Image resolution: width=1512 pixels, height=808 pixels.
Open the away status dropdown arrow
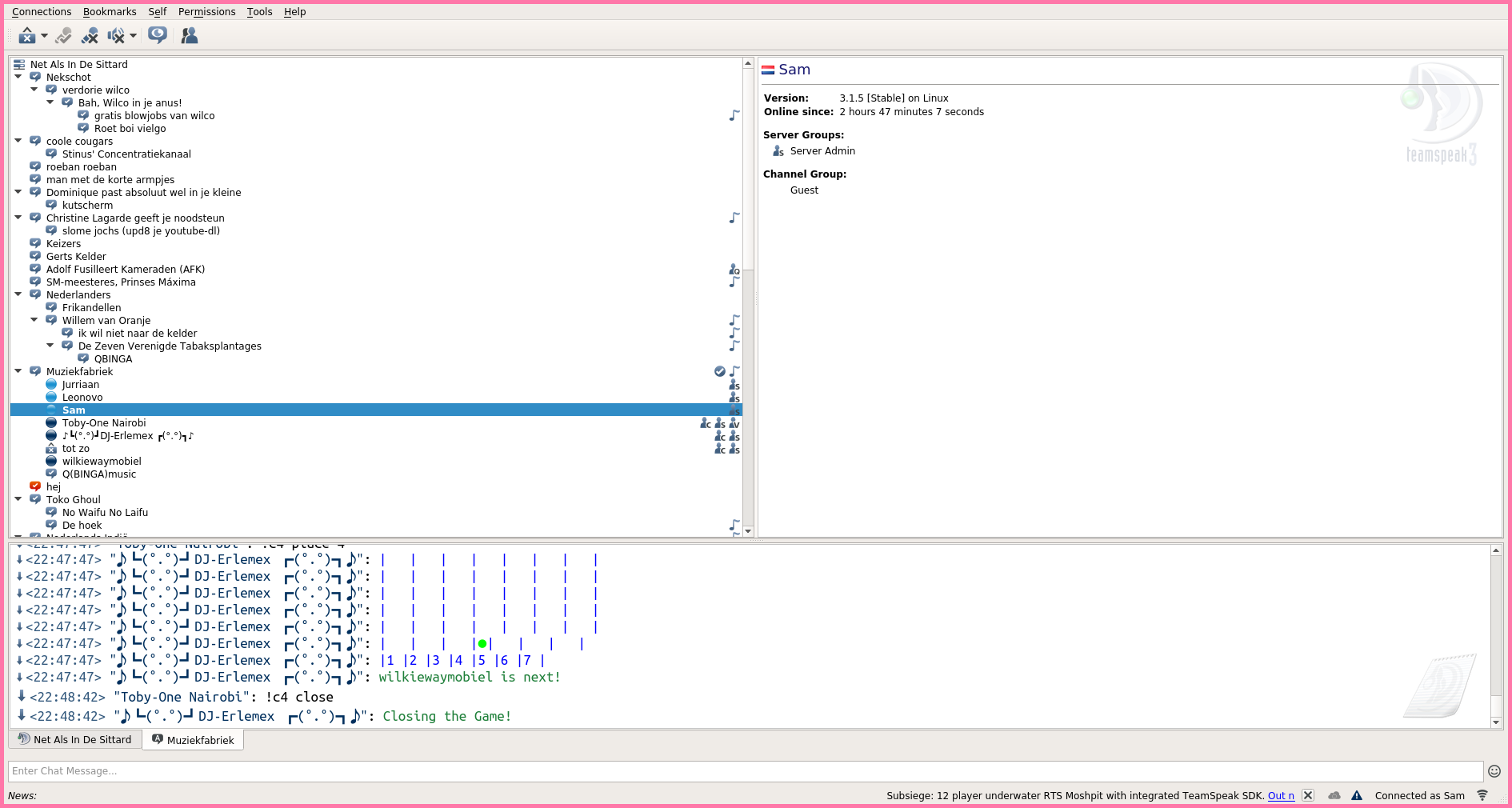pyautogui.click(x=44, y=36)
